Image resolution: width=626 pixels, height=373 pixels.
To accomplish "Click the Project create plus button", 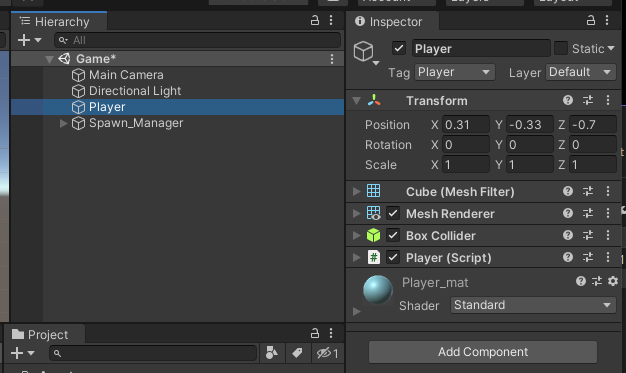I will point(17,353).
